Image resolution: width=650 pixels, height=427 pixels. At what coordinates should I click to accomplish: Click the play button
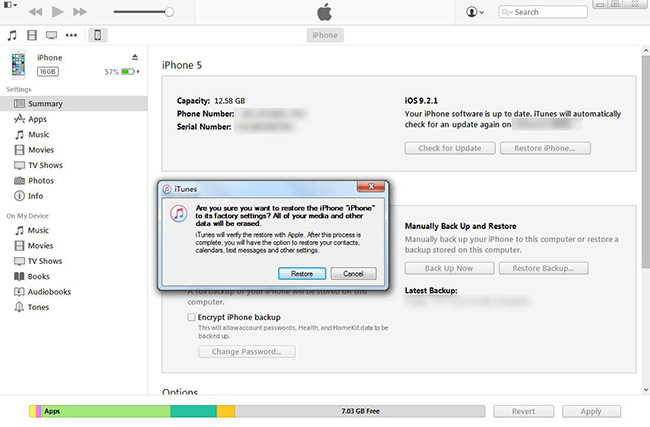click(58, 12)
